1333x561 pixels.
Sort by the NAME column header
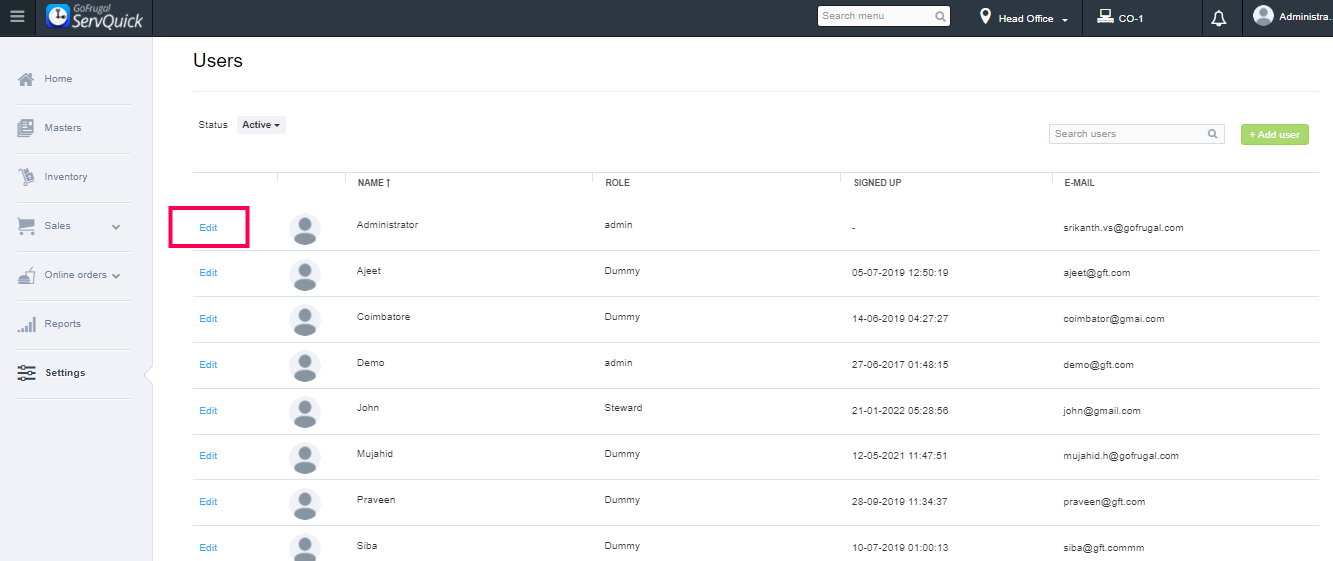pos(374,183)
